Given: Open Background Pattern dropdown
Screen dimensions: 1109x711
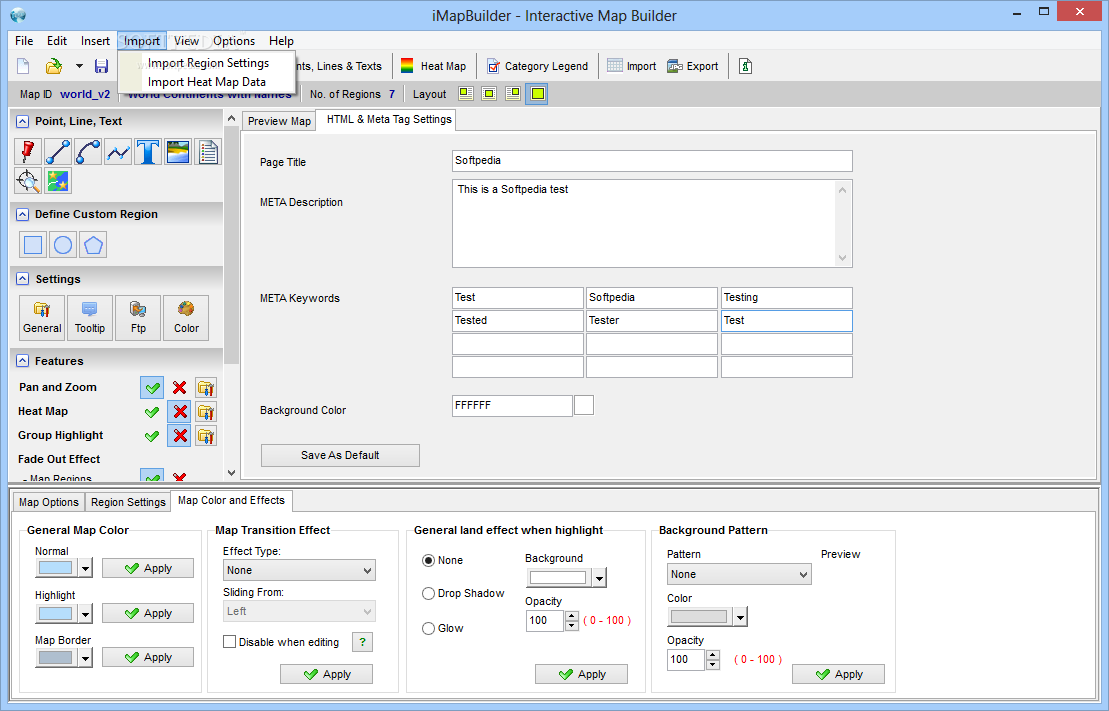Looking at the screenshot, I should 739,574.
